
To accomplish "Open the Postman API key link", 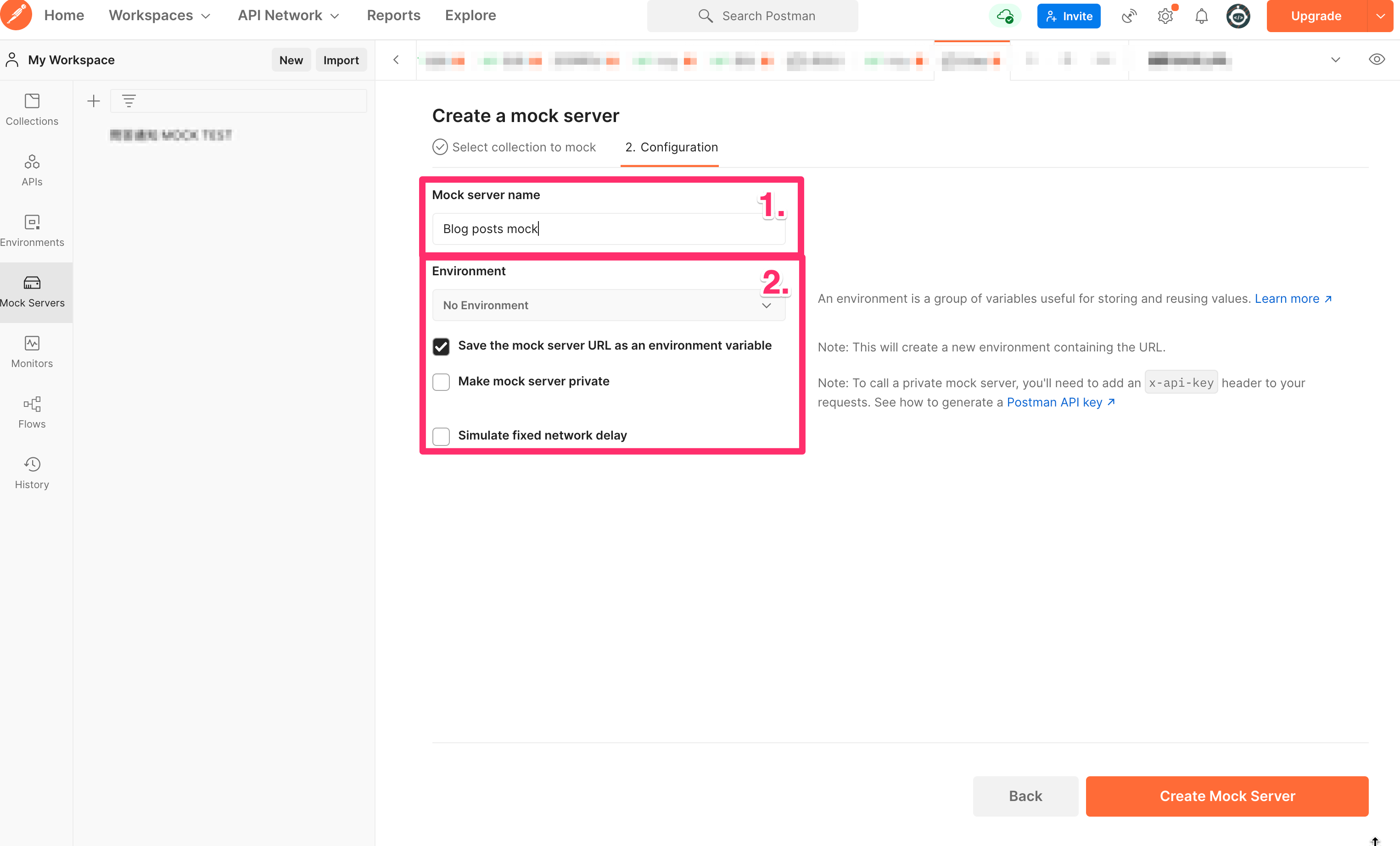I will 1060,402.
